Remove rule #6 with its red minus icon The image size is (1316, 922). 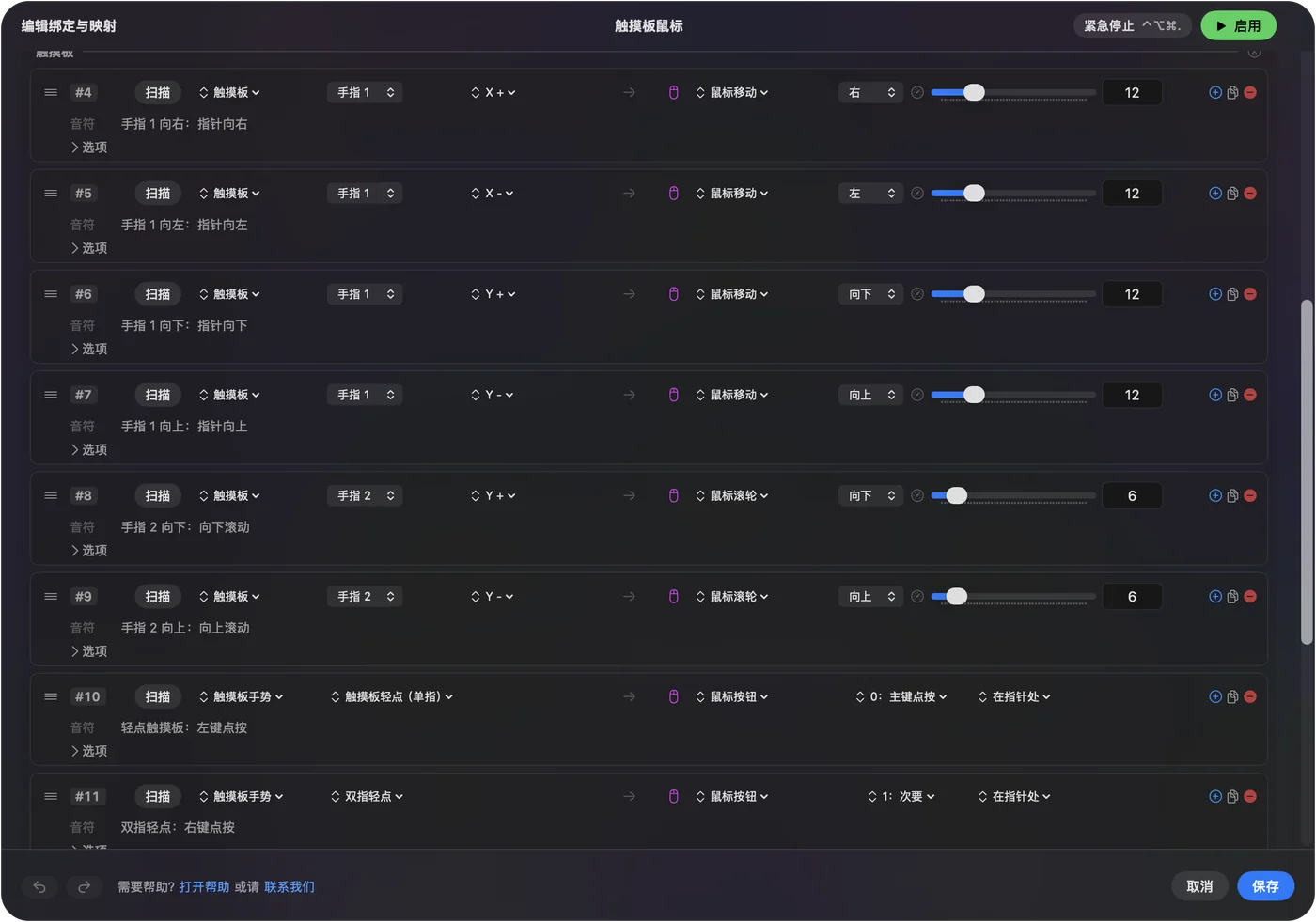tap(1250, 294)
